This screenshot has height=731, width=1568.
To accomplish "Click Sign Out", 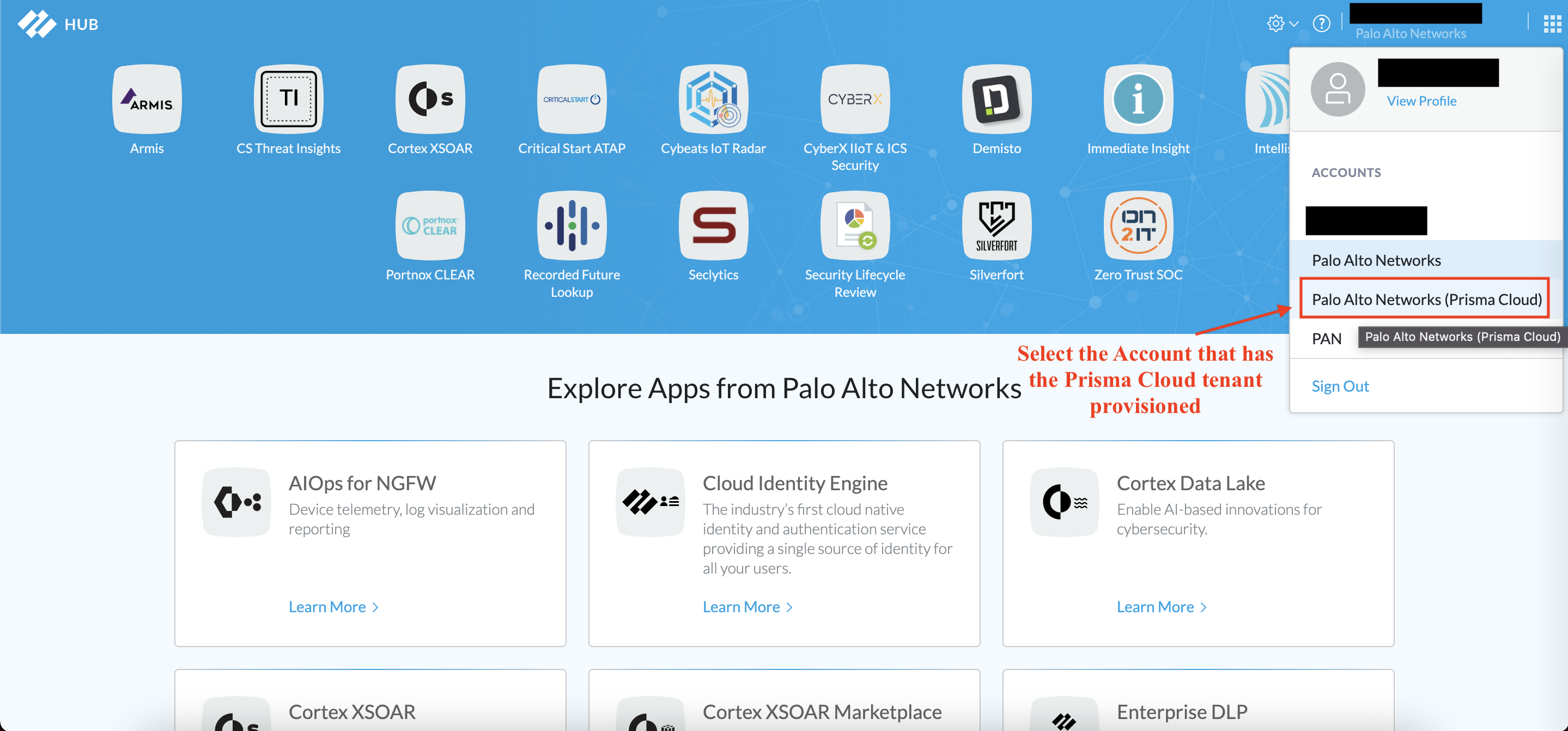I will (1339, 386).
